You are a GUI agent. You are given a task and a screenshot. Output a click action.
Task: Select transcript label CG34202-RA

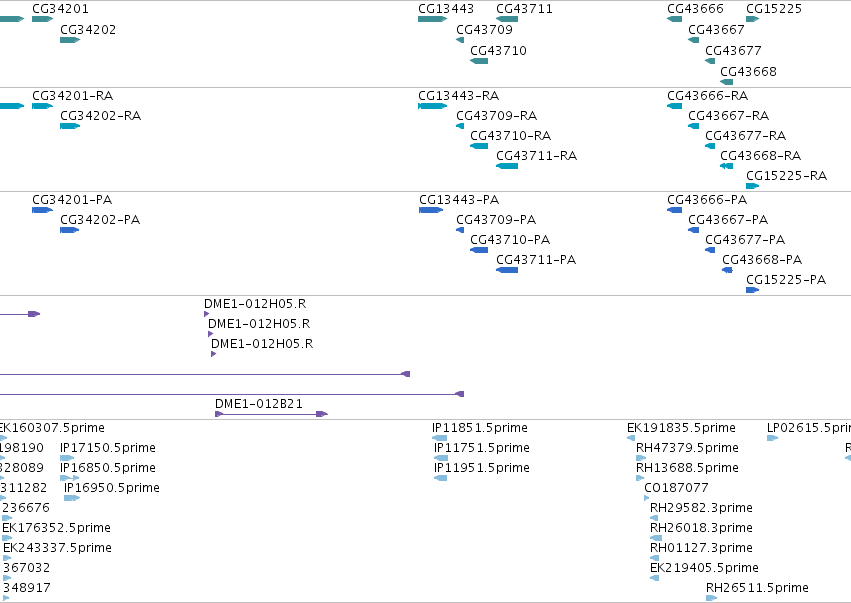[x=100, y=116]
